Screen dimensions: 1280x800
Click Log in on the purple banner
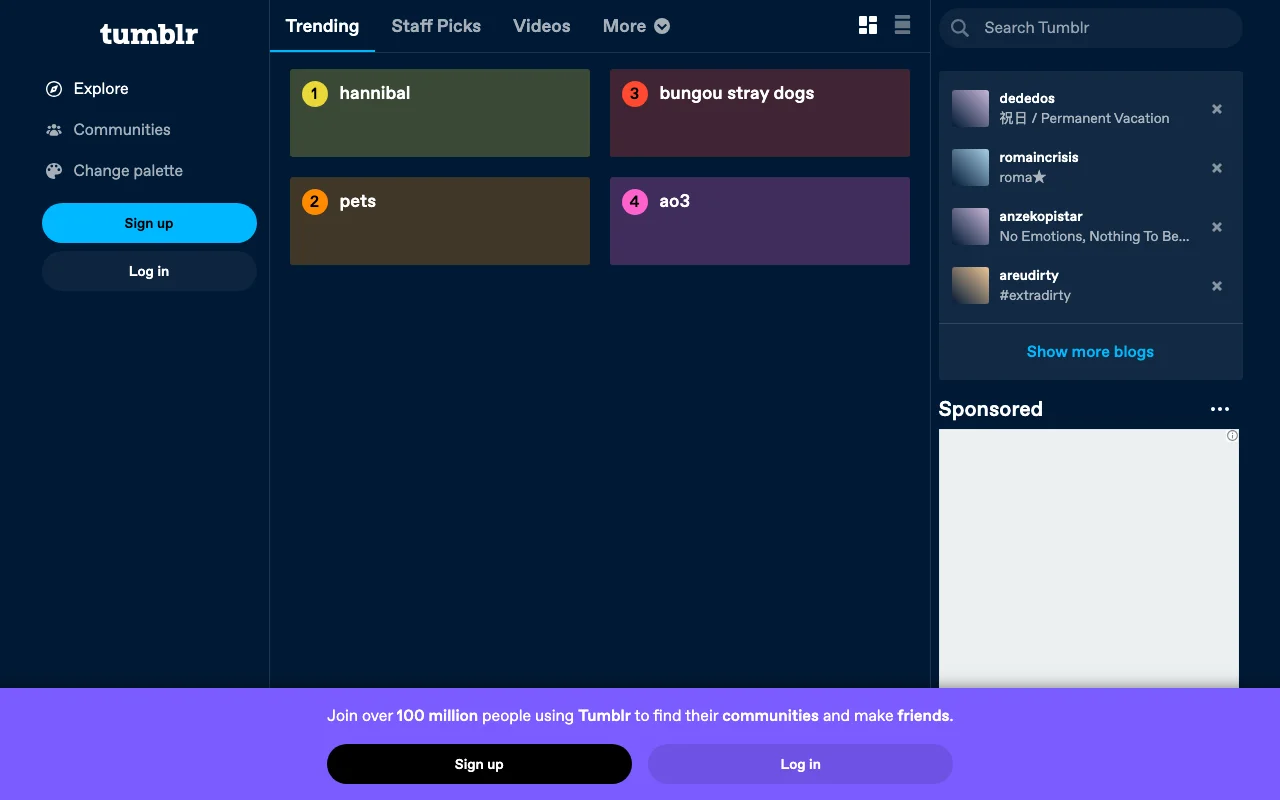(800, 764)
